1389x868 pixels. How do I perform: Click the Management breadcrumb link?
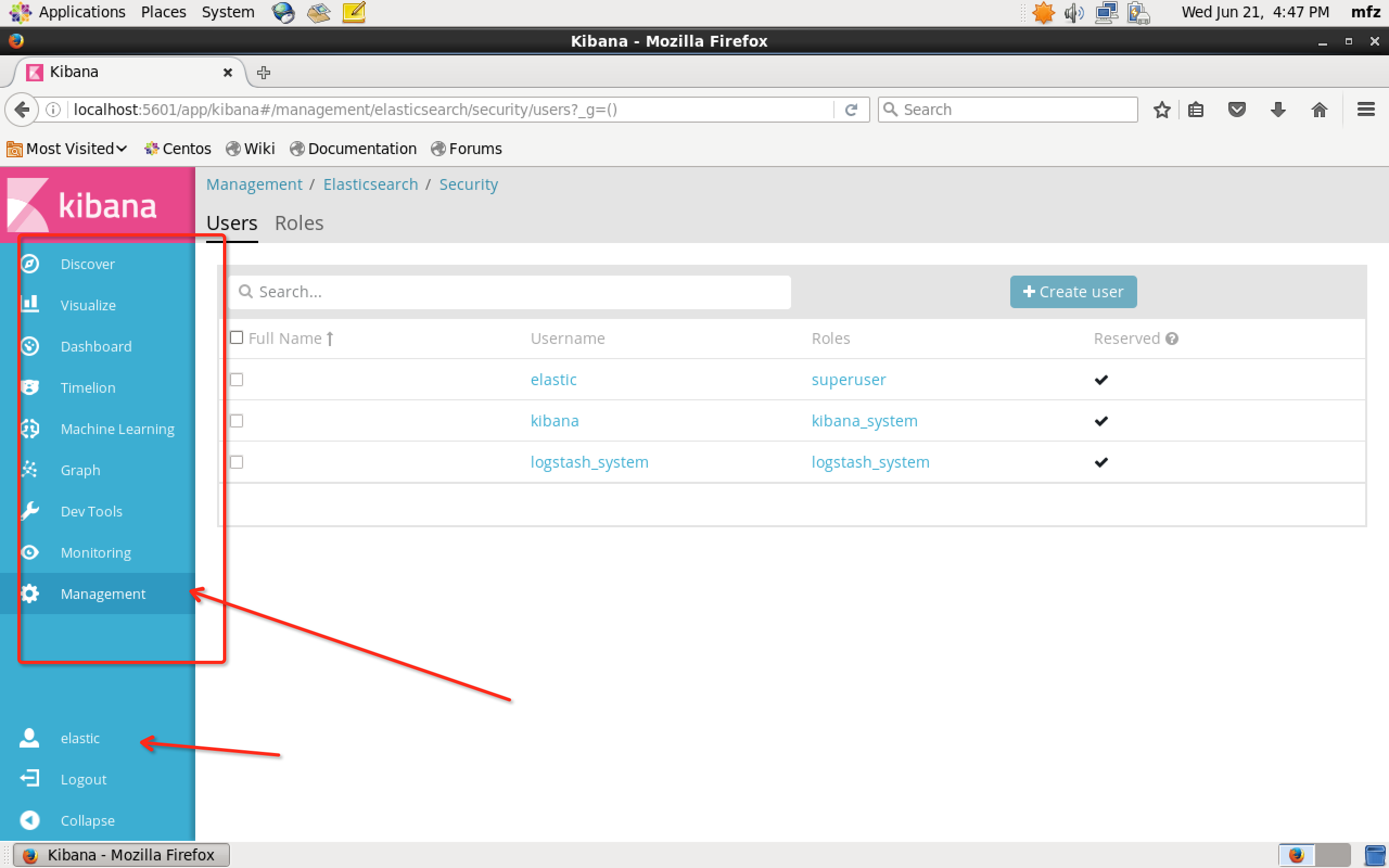tap(254, 184)
